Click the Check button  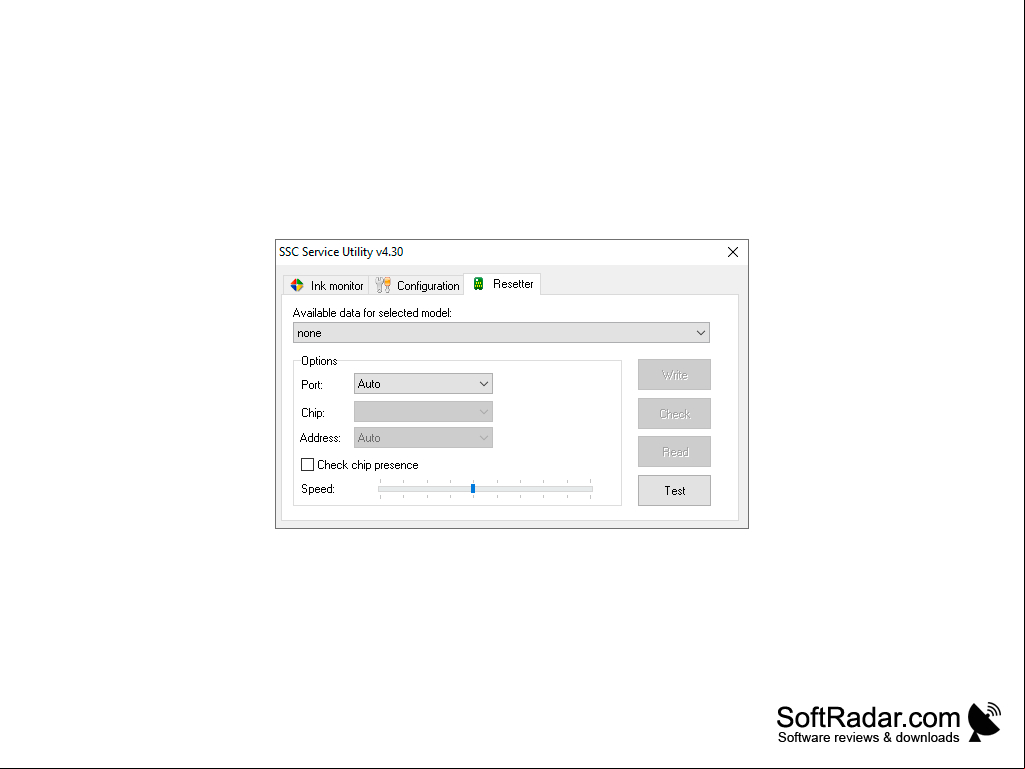tap(675, 414)
